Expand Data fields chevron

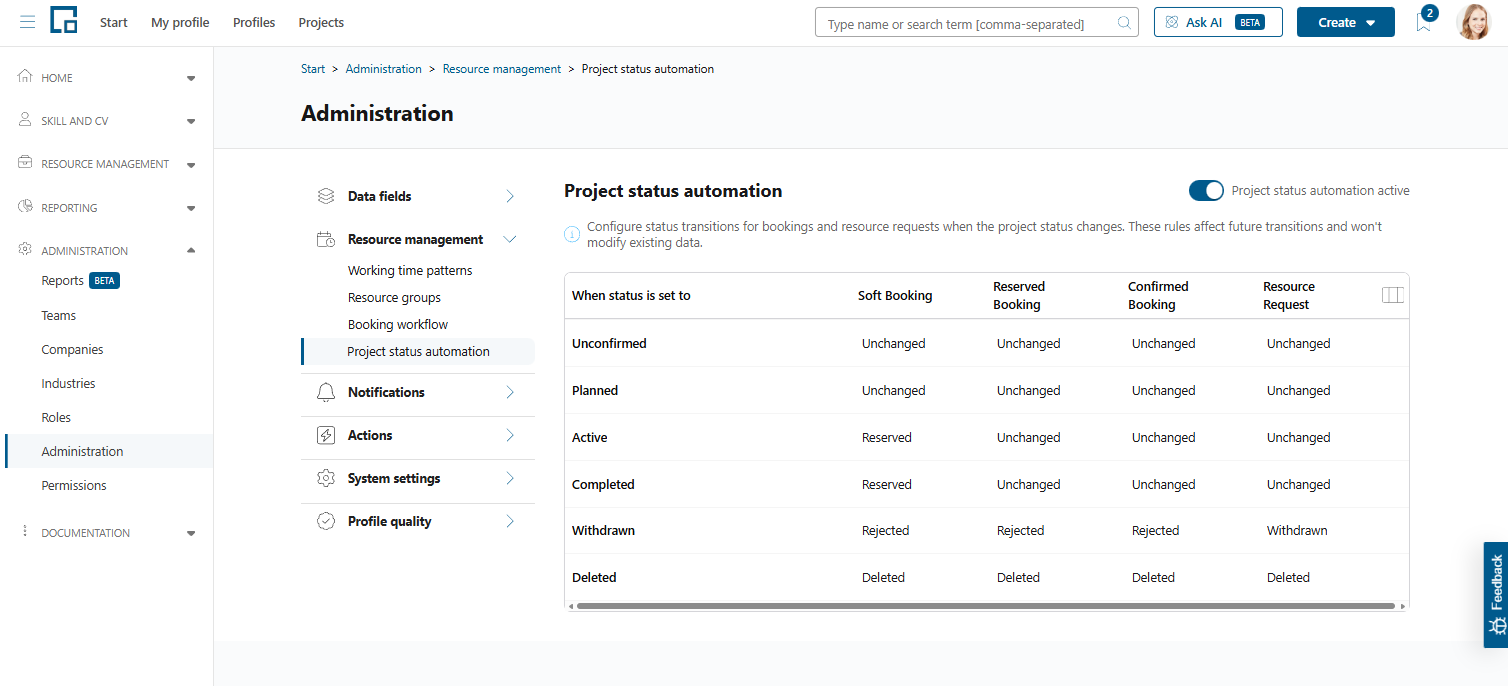510,196
